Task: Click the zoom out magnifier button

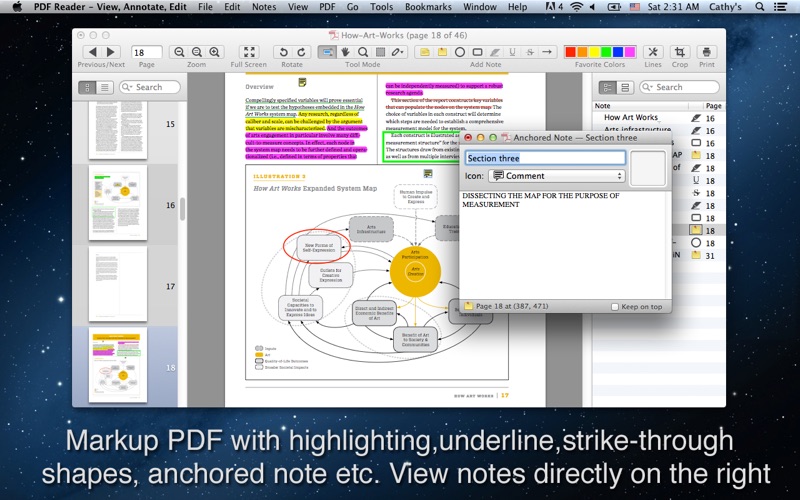Action: (x=179, y=52)
